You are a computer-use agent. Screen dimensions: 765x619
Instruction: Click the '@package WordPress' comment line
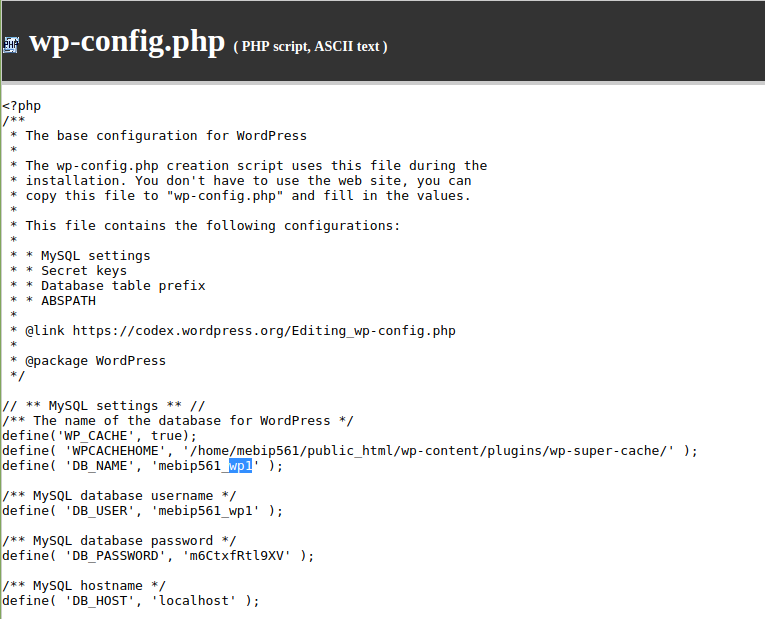(96, 360)
